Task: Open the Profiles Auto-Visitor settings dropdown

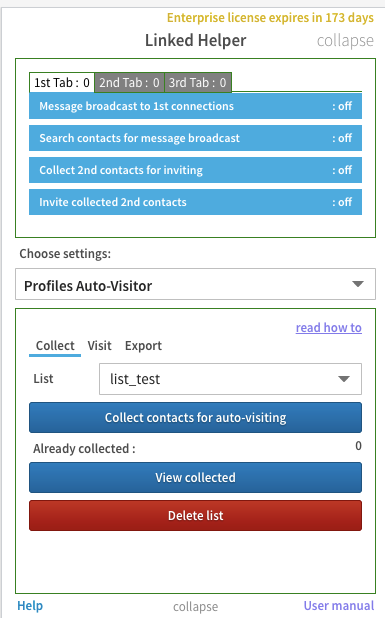Action: (195, 284)
